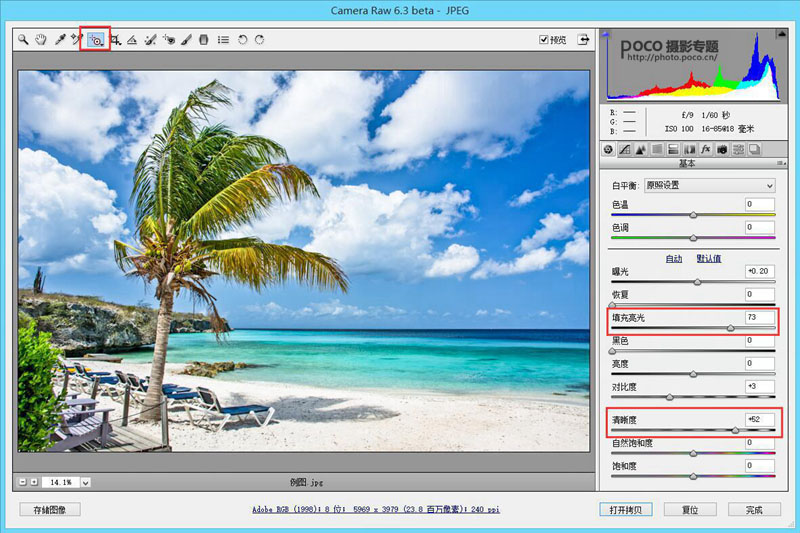Open the Camera Raw preferences list icon

click(x=223, y=39)
